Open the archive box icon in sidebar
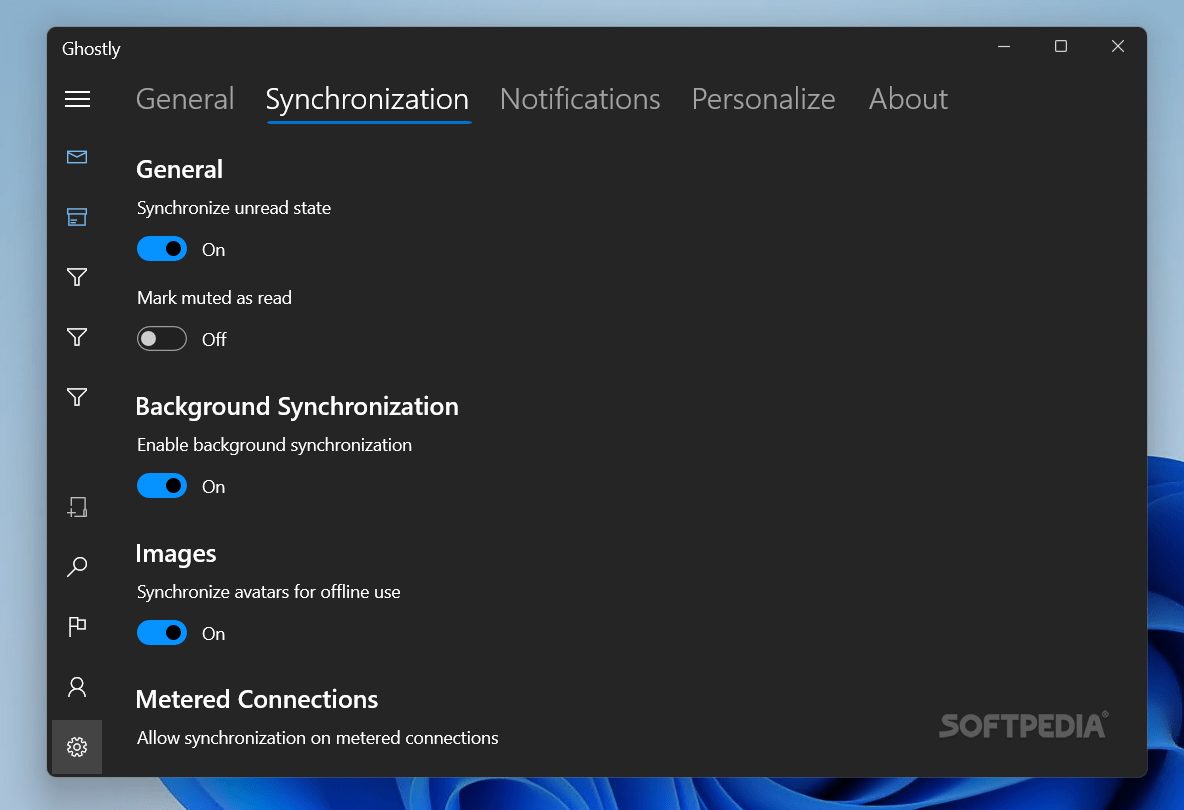The image size is (1184, 810). [x=77, y=217]
